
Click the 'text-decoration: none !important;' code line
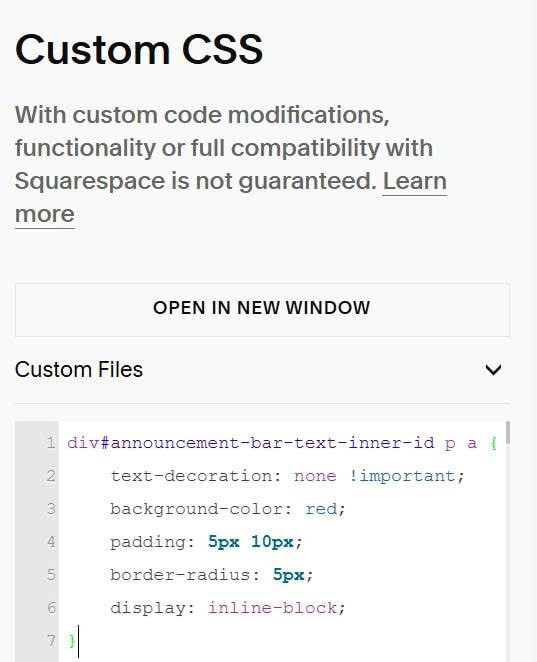click(287, 476)
